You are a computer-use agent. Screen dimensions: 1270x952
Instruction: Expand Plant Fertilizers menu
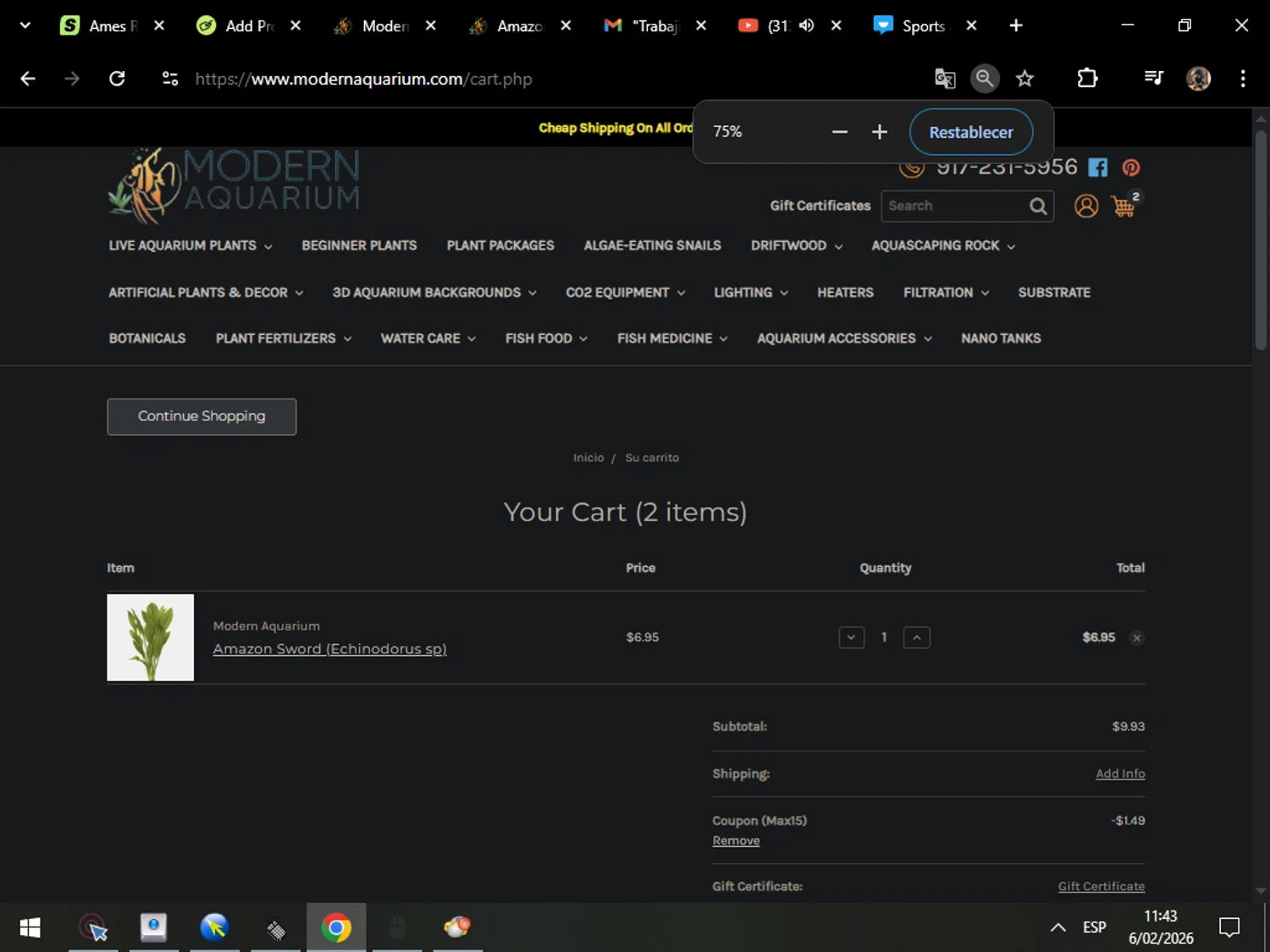click(x=284, y=338)
